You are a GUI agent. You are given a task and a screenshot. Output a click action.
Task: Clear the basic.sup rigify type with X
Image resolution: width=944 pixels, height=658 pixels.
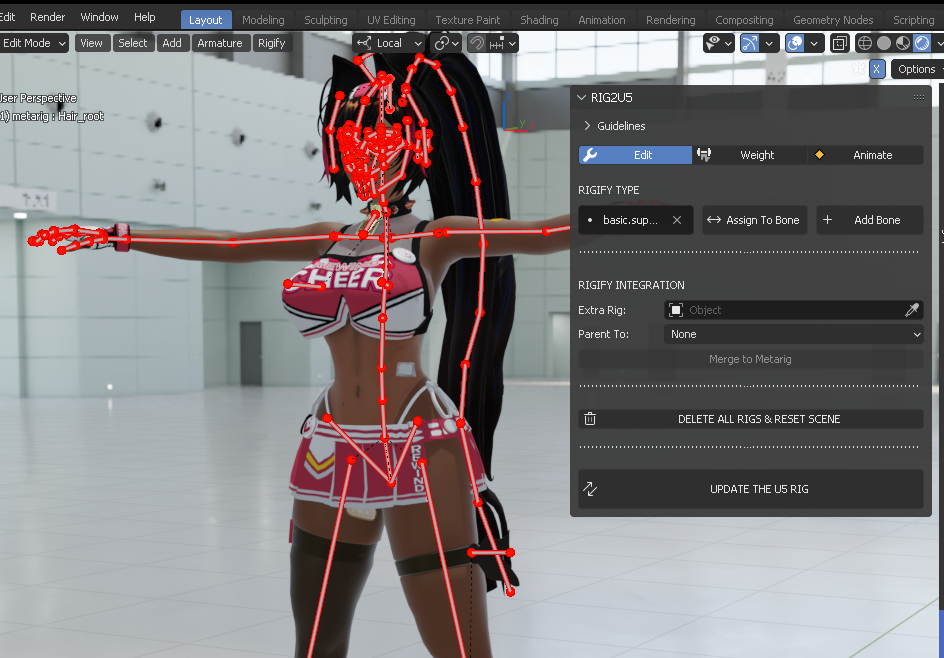tap(677, 220)
